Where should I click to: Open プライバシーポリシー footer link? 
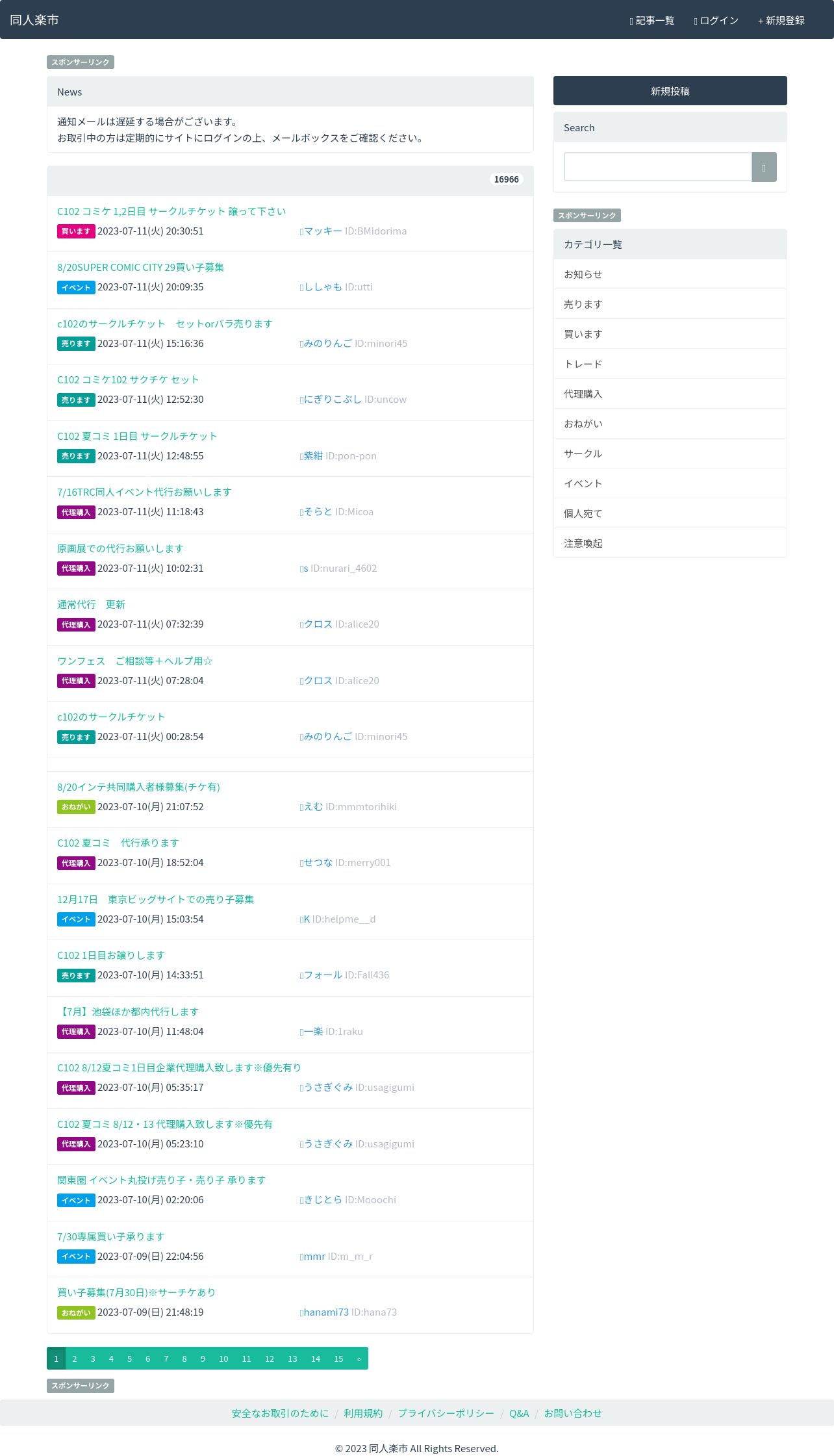pyautogui.click(x=446, y=1413)
